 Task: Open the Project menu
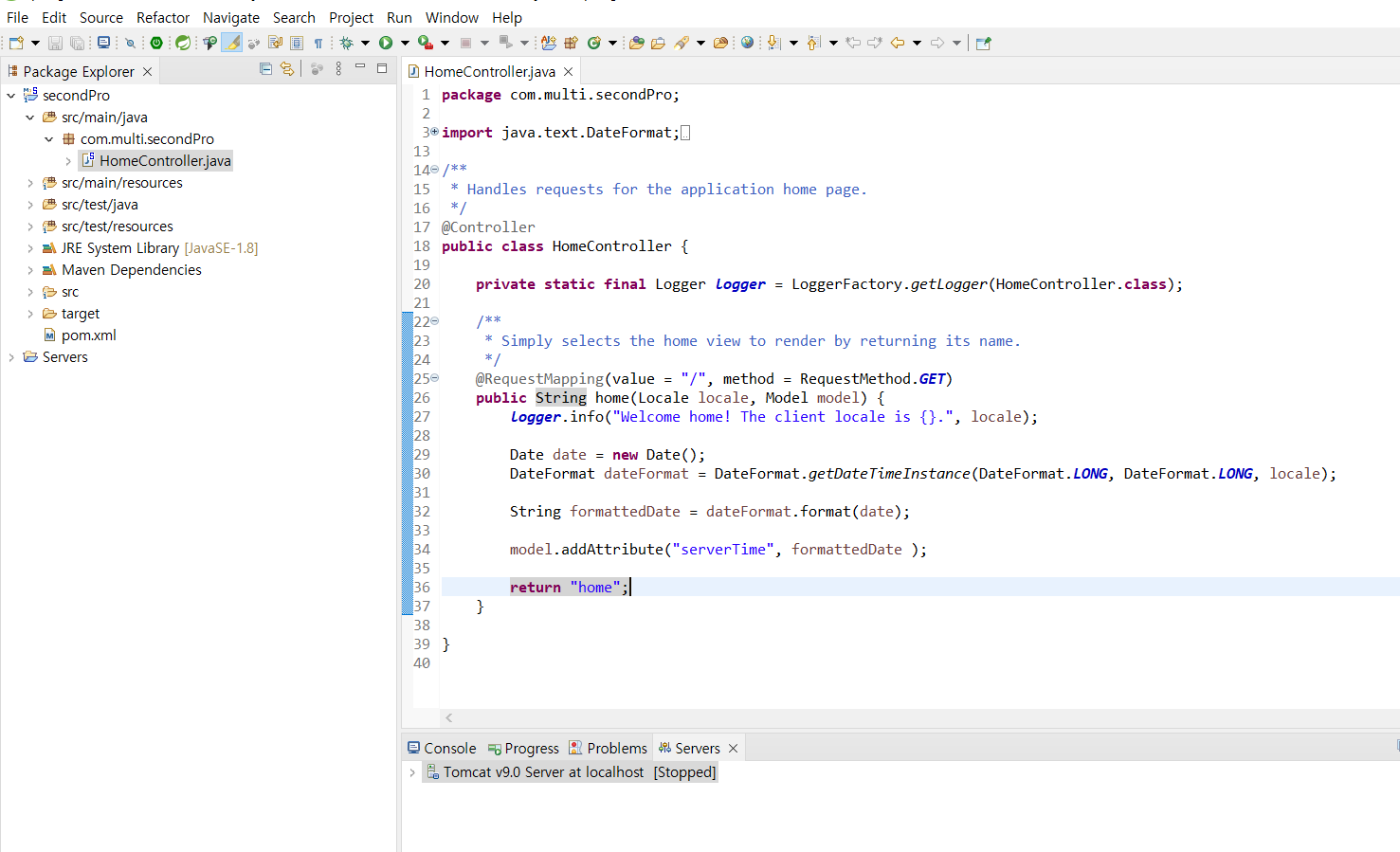pos(351,17)
